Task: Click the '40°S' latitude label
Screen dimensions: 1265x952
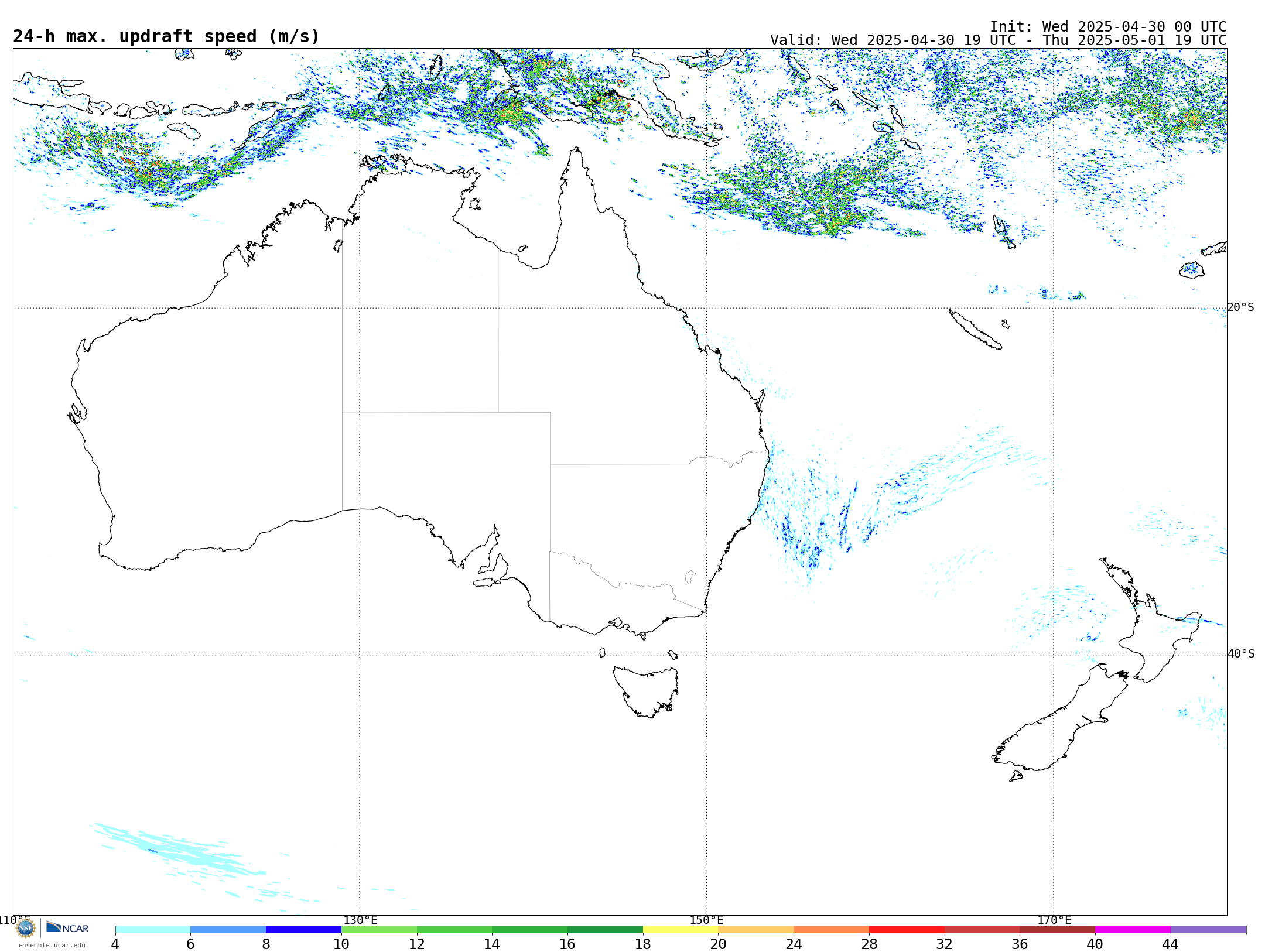Action: tap(1241, 654)
